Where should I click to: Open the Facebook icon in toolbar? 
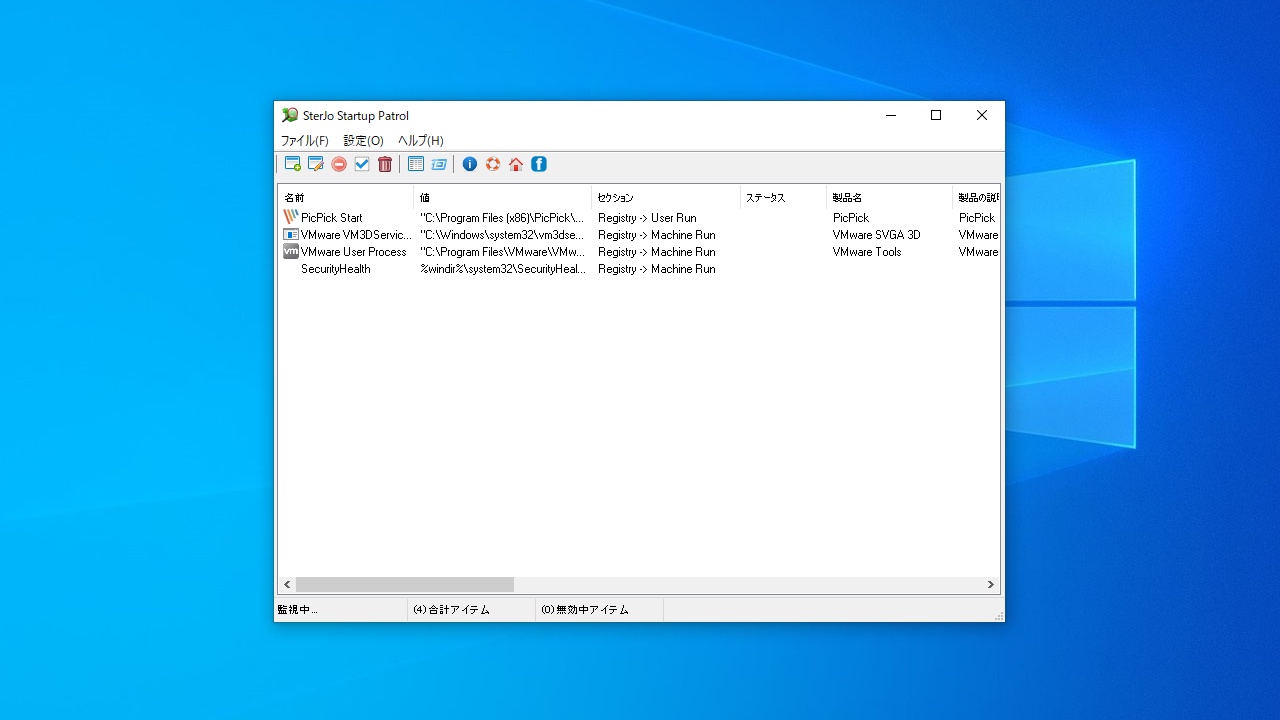click(x=539, y=164)
